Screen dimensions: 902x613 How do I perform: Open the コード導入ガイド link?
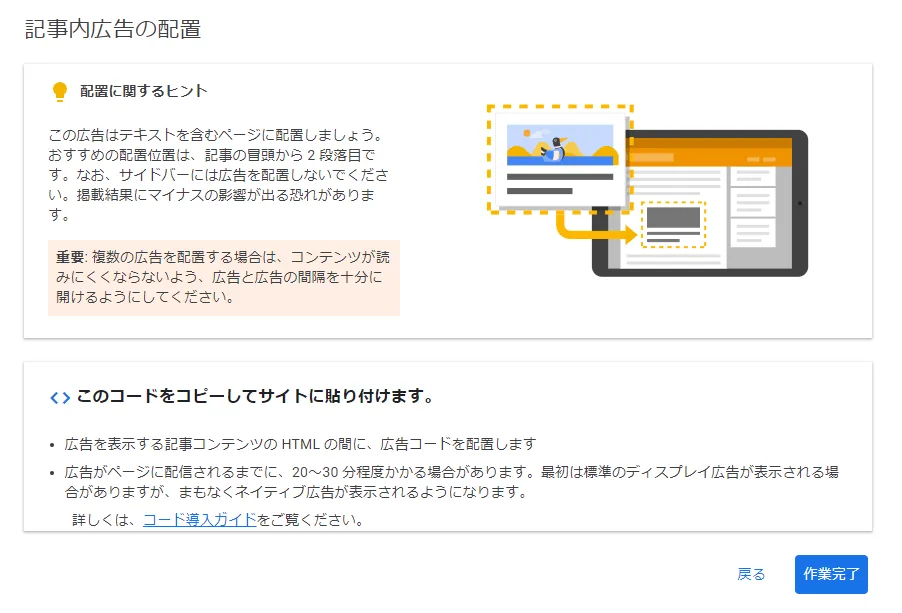tap(199, 520)
